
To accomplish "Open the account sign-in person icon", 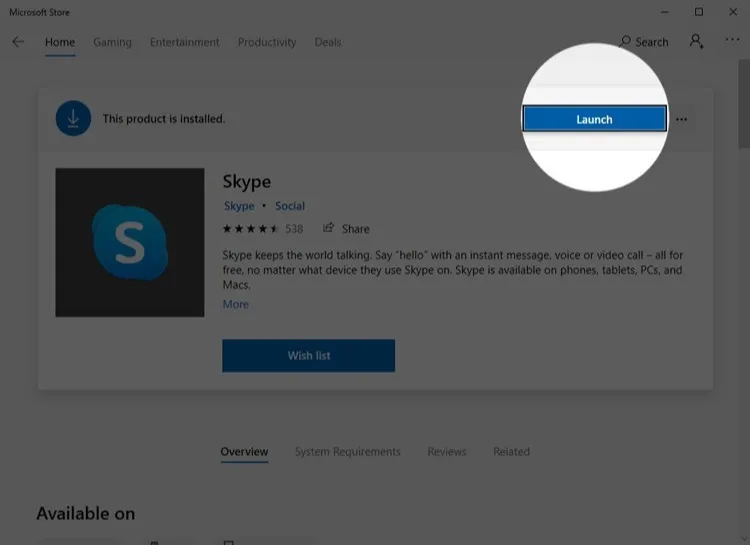I will (696, 42).
